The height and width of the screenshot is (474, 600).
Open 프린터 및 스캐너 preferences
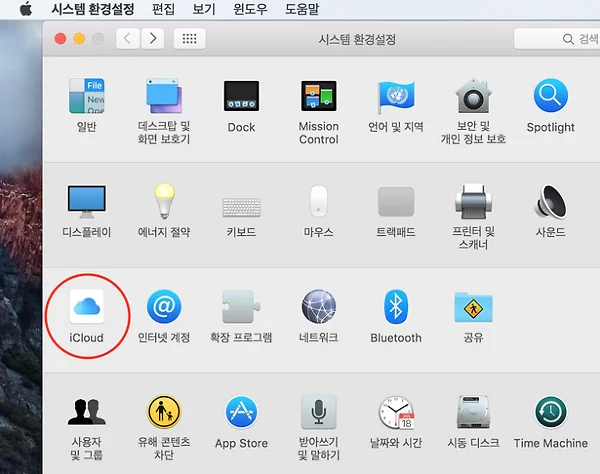coord(473,217)
